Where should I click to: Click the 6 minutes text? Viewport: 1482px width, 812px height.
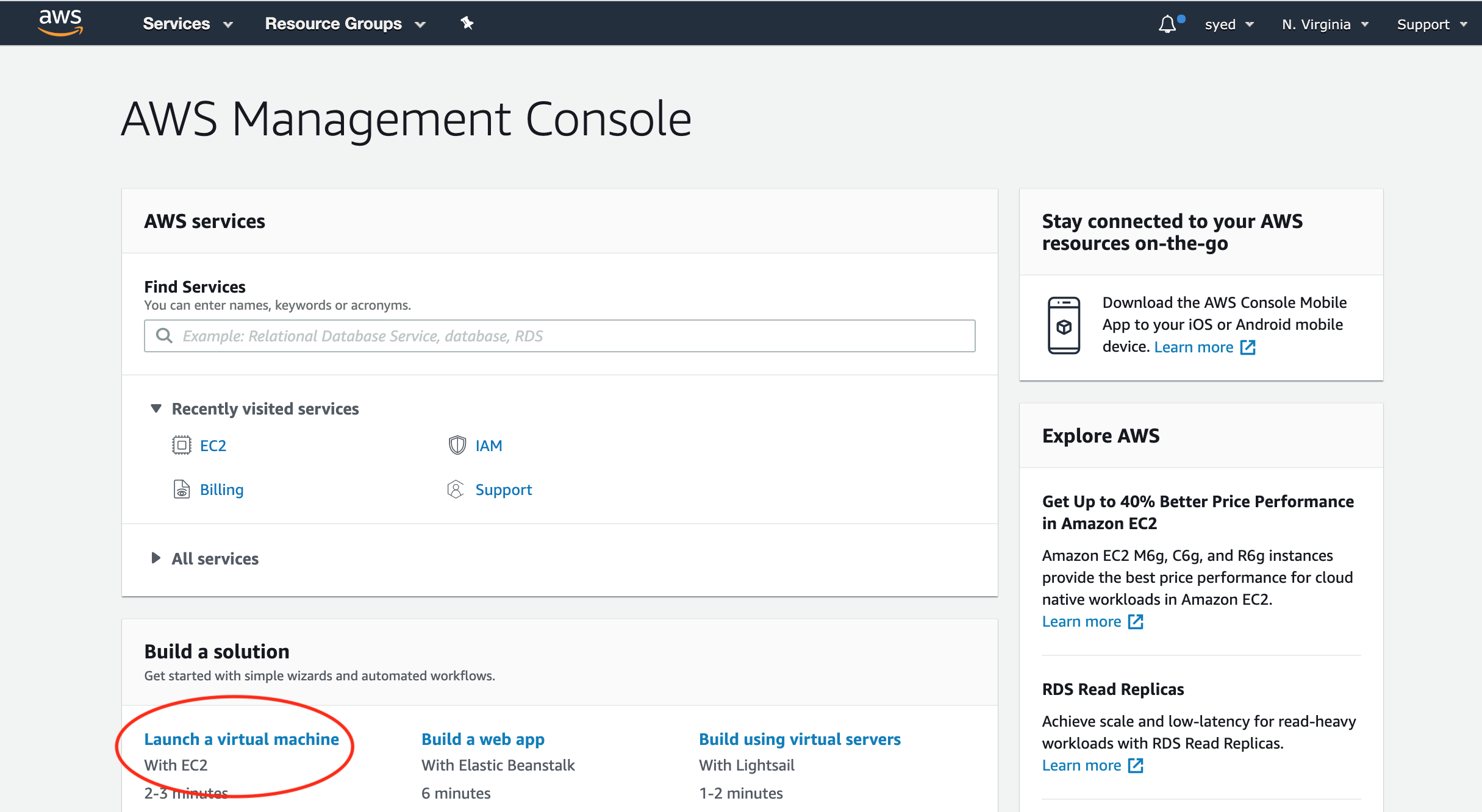pos(456,793)
